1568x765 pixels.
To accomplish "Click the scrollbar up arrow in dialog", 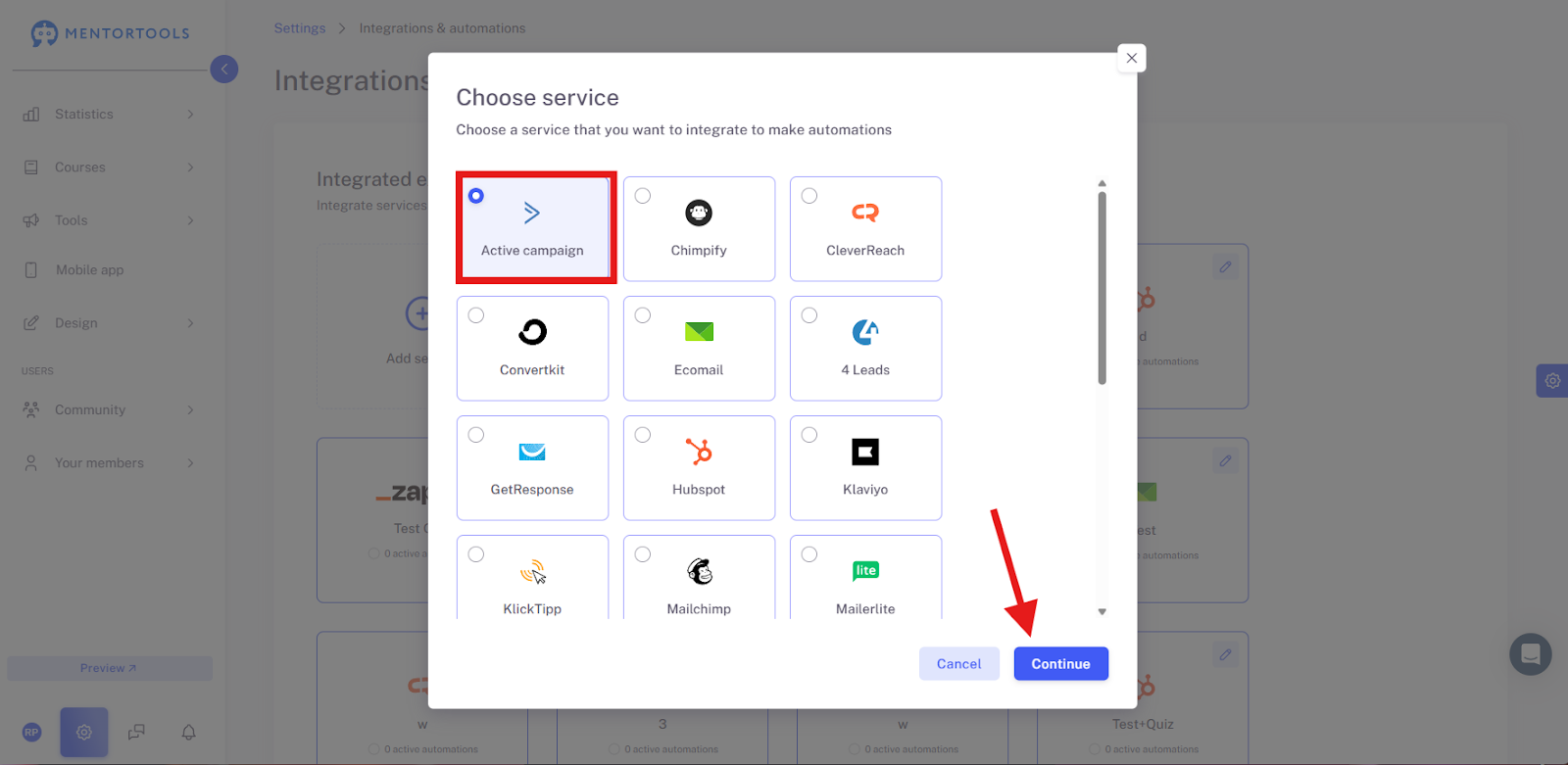I will (1102, 183).
